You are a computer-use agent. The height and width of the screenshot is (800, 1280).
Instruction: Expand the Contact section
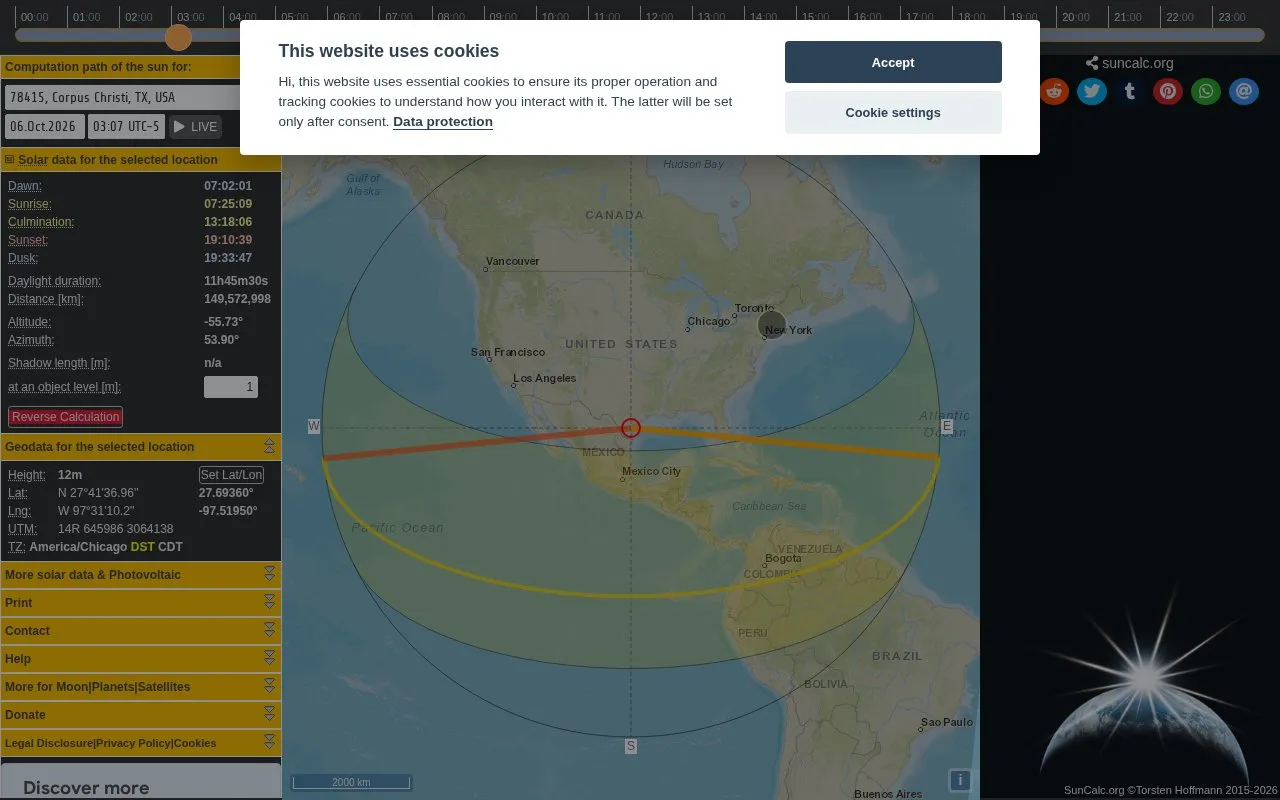tap(140, 631)
